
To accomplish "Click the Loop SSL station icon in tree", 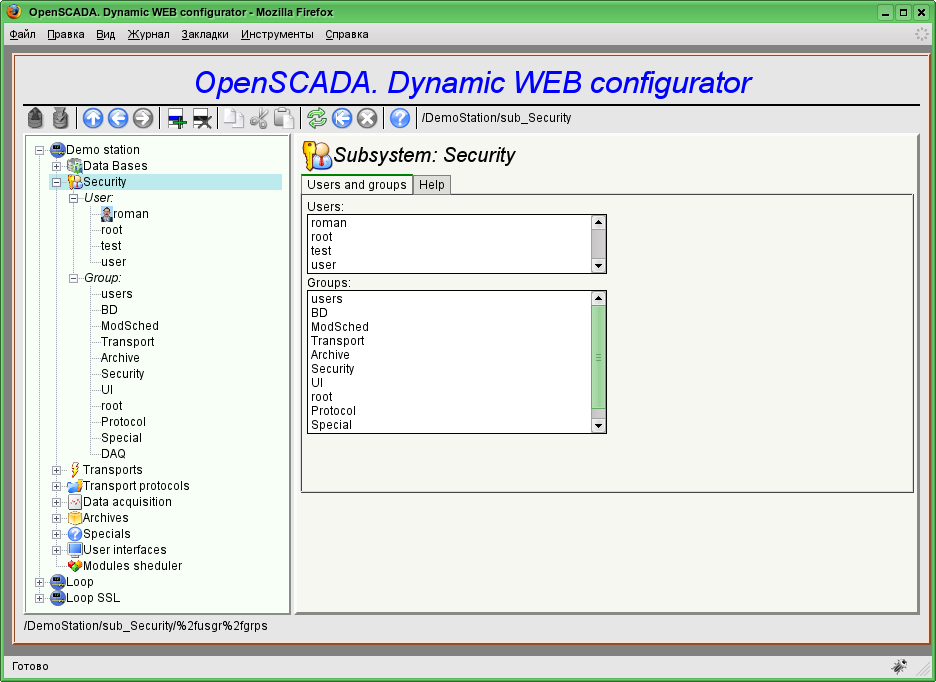I will 58,598.
